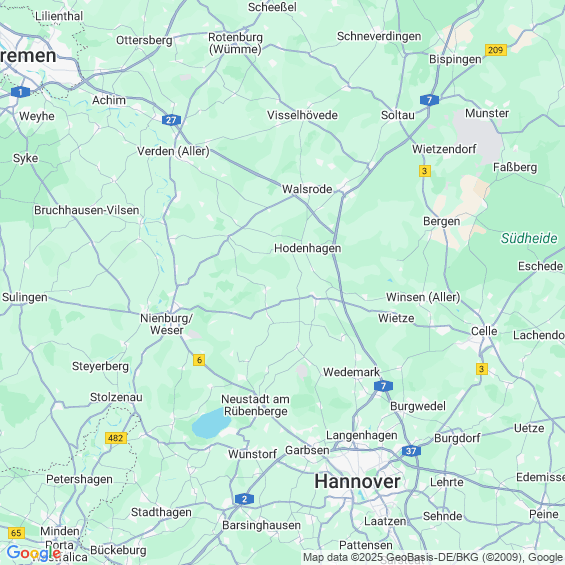Select the Nienburg/Weser town label
This screenshot has width=565, height=565.
point(166,324)
